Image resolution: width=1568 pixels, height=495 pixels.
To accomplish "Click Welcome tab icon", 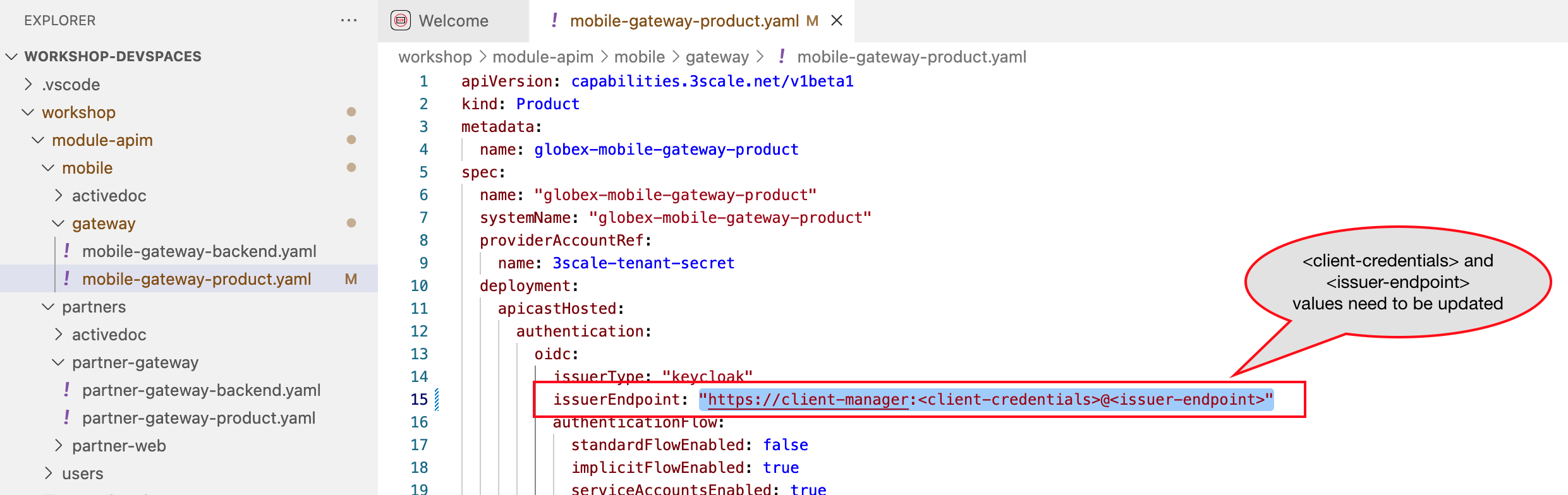I will click(x=401, y=20).
